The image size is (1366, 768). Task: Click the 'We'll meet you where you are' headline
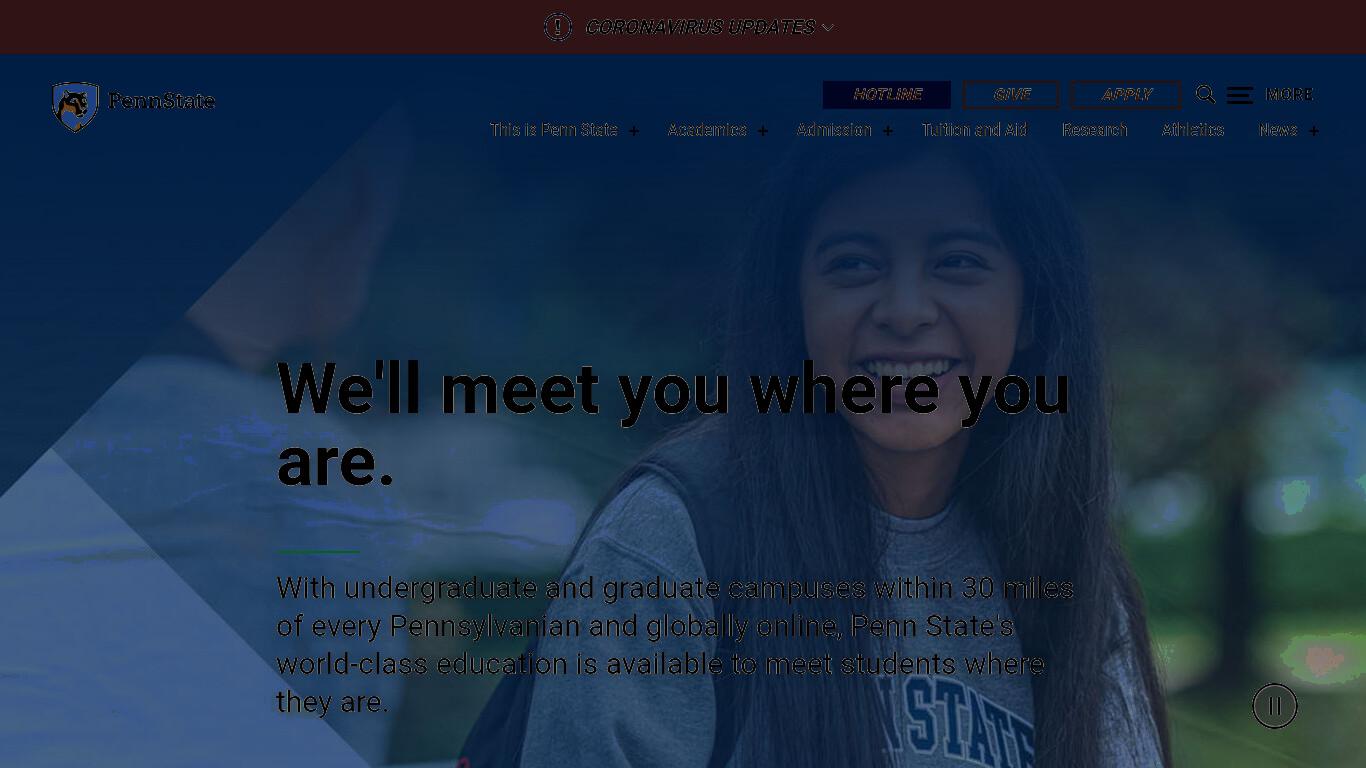673,425
